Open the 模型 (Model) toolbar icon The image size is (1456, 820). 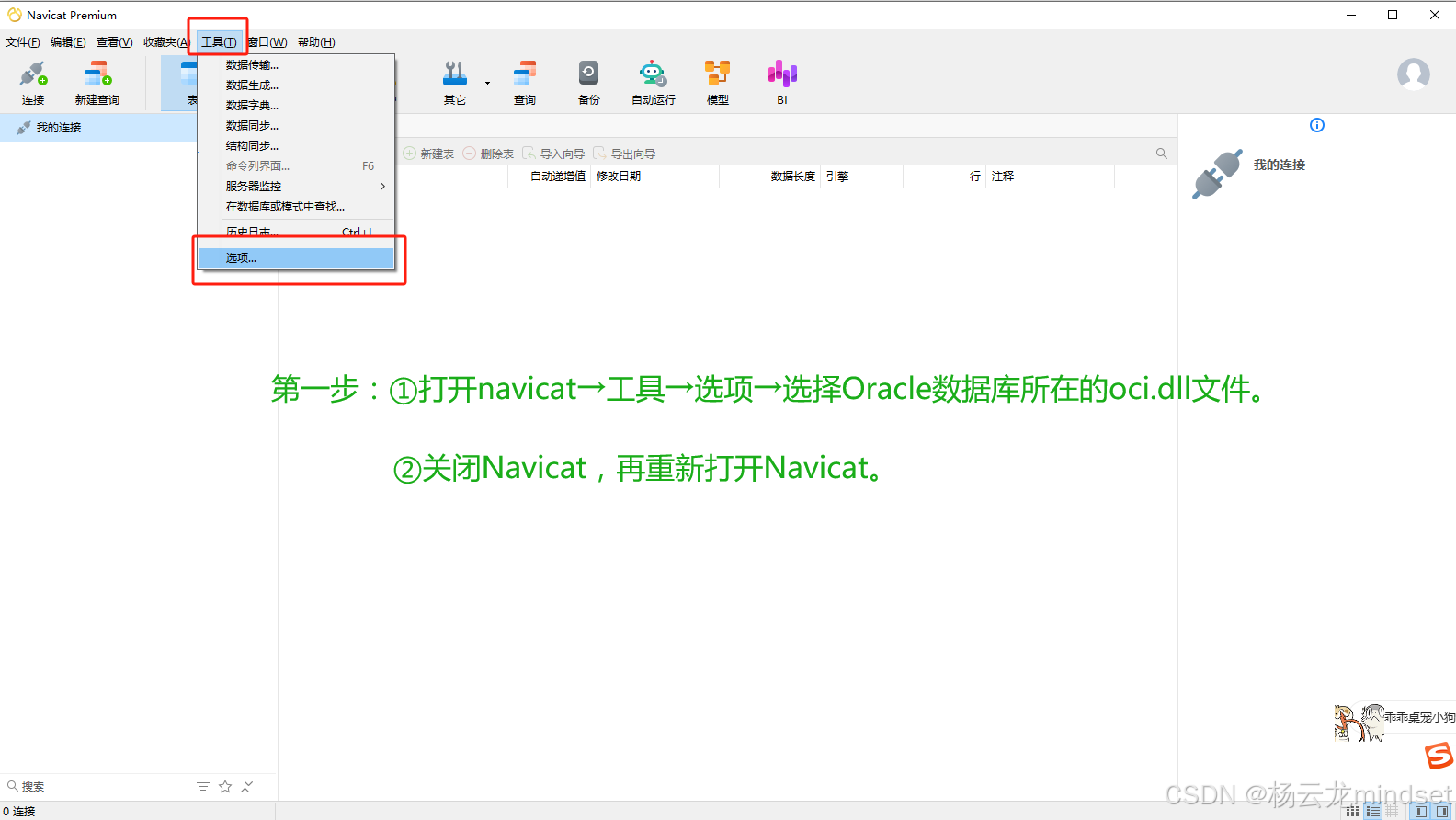[x=718, y=83]
